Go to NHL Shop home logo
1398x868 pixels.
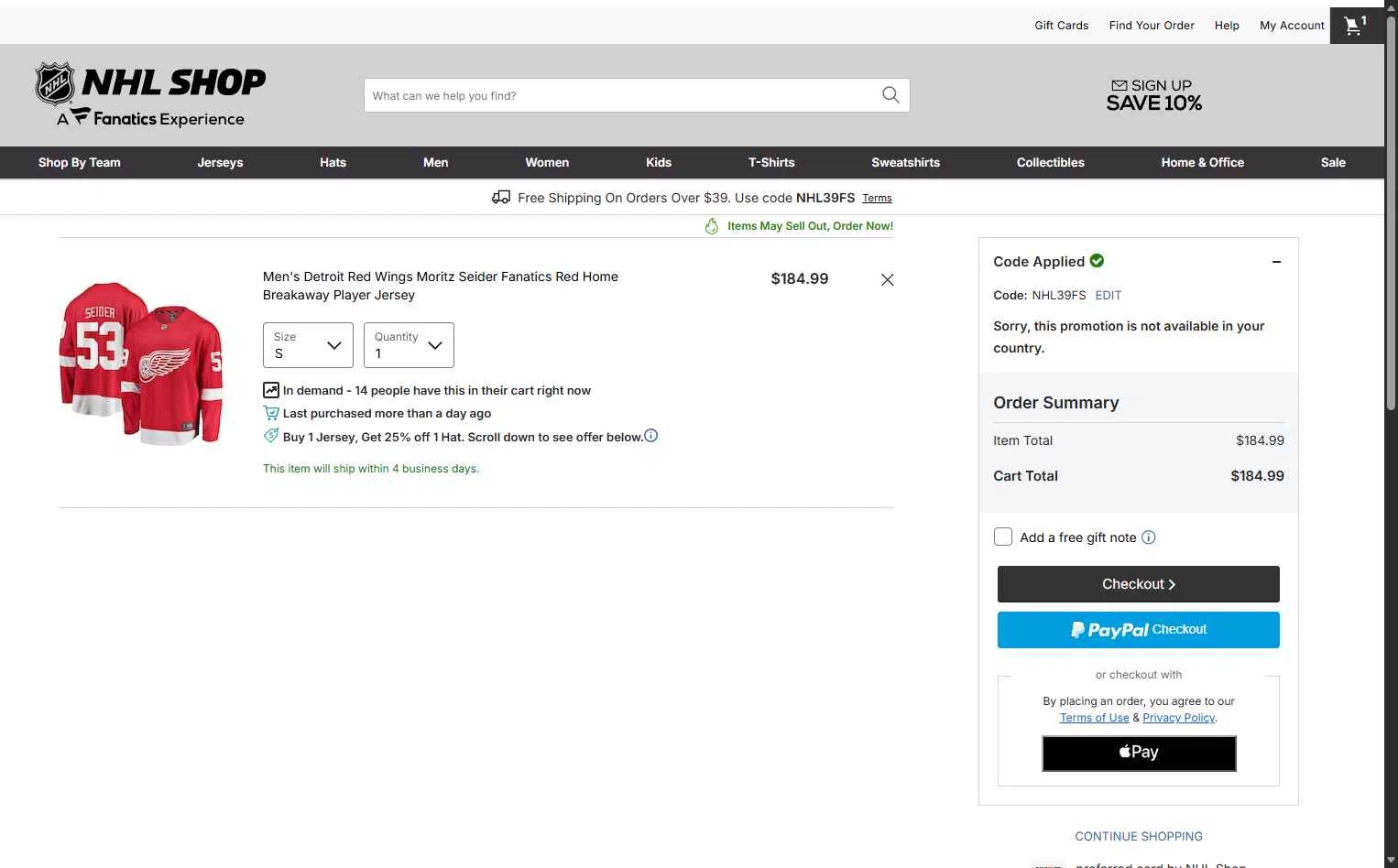[150, 94]
